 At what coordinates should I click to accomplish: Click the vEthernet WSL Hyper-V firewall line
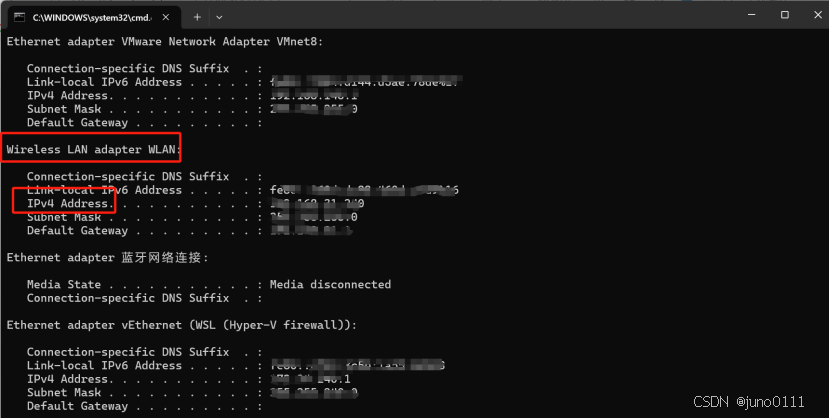tap(181, 325)
